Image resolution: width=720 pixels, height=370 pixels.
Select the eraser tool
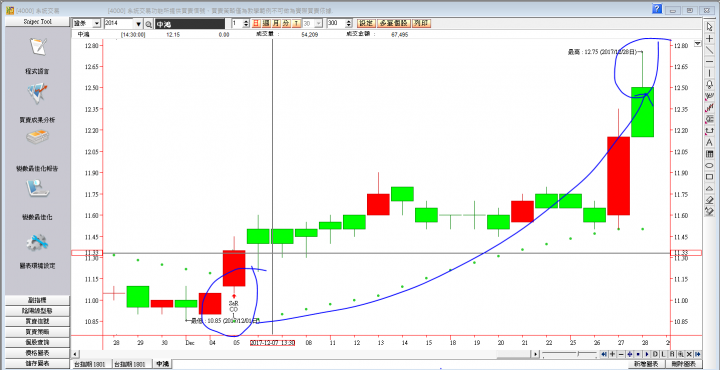(709, 200)
